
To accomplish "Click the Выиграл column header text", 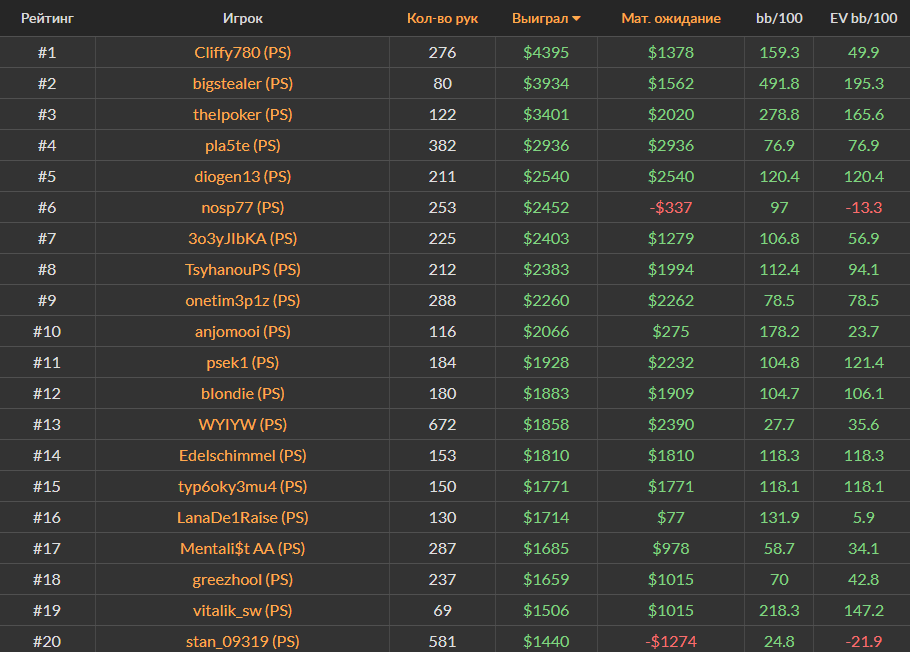I will (x=539, y=19).
